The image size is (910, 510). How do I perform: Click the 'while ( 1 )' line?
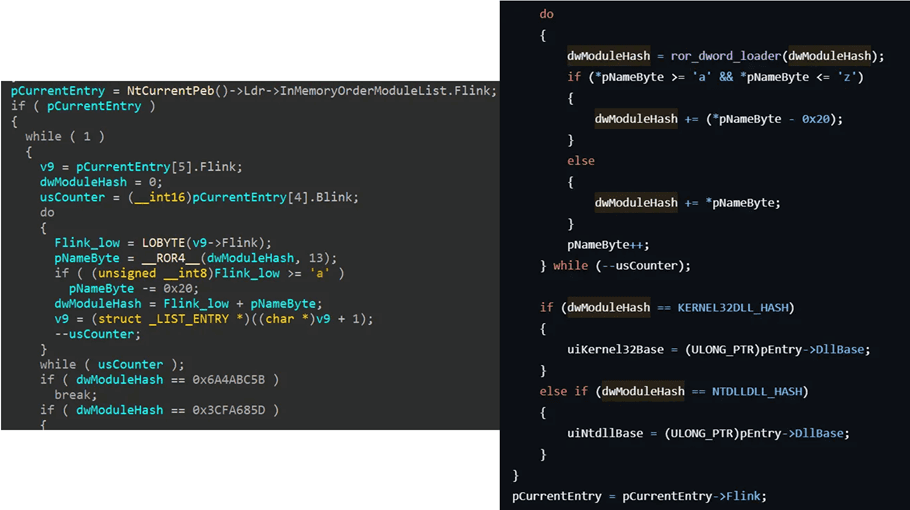point(65,136)
